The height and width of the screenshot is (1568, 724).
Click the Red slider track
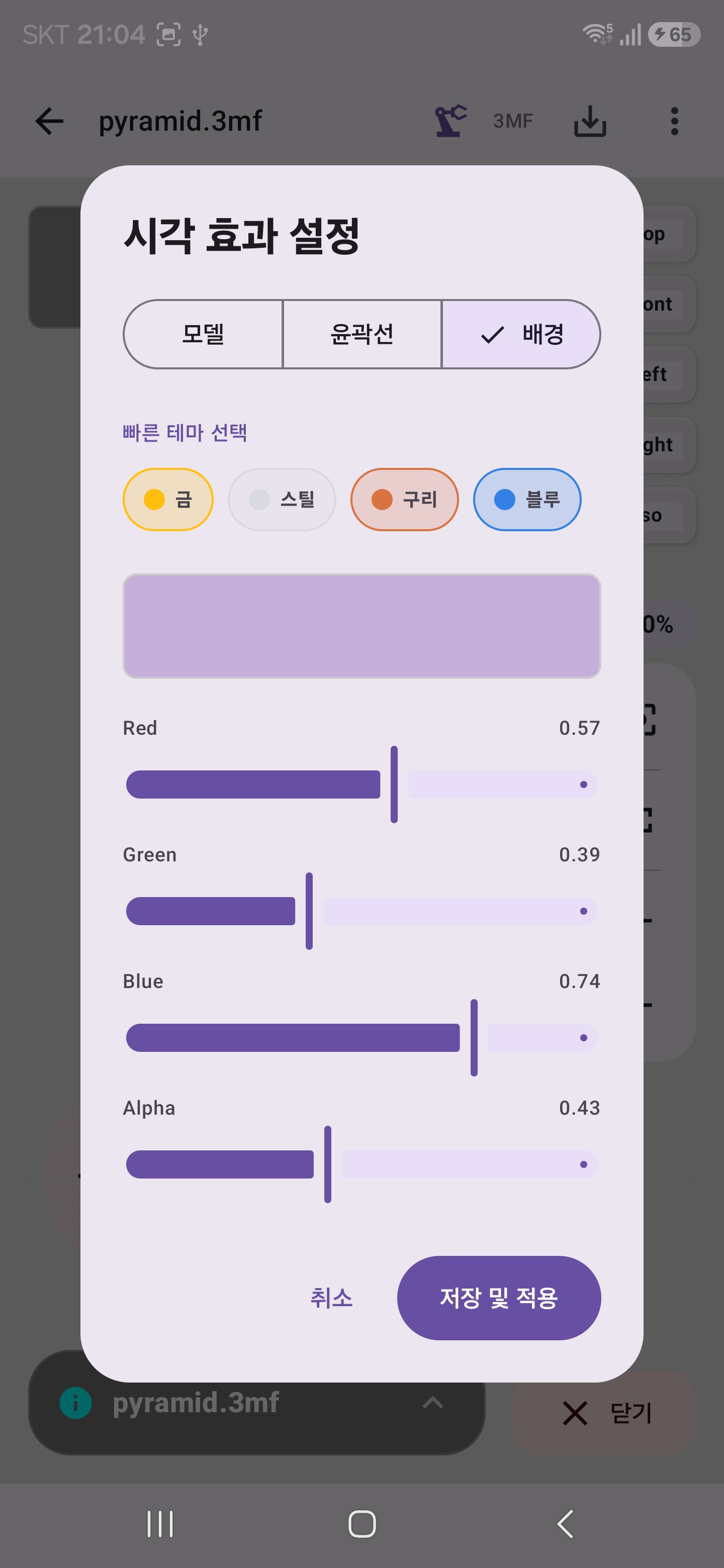[x=361, y=785]
